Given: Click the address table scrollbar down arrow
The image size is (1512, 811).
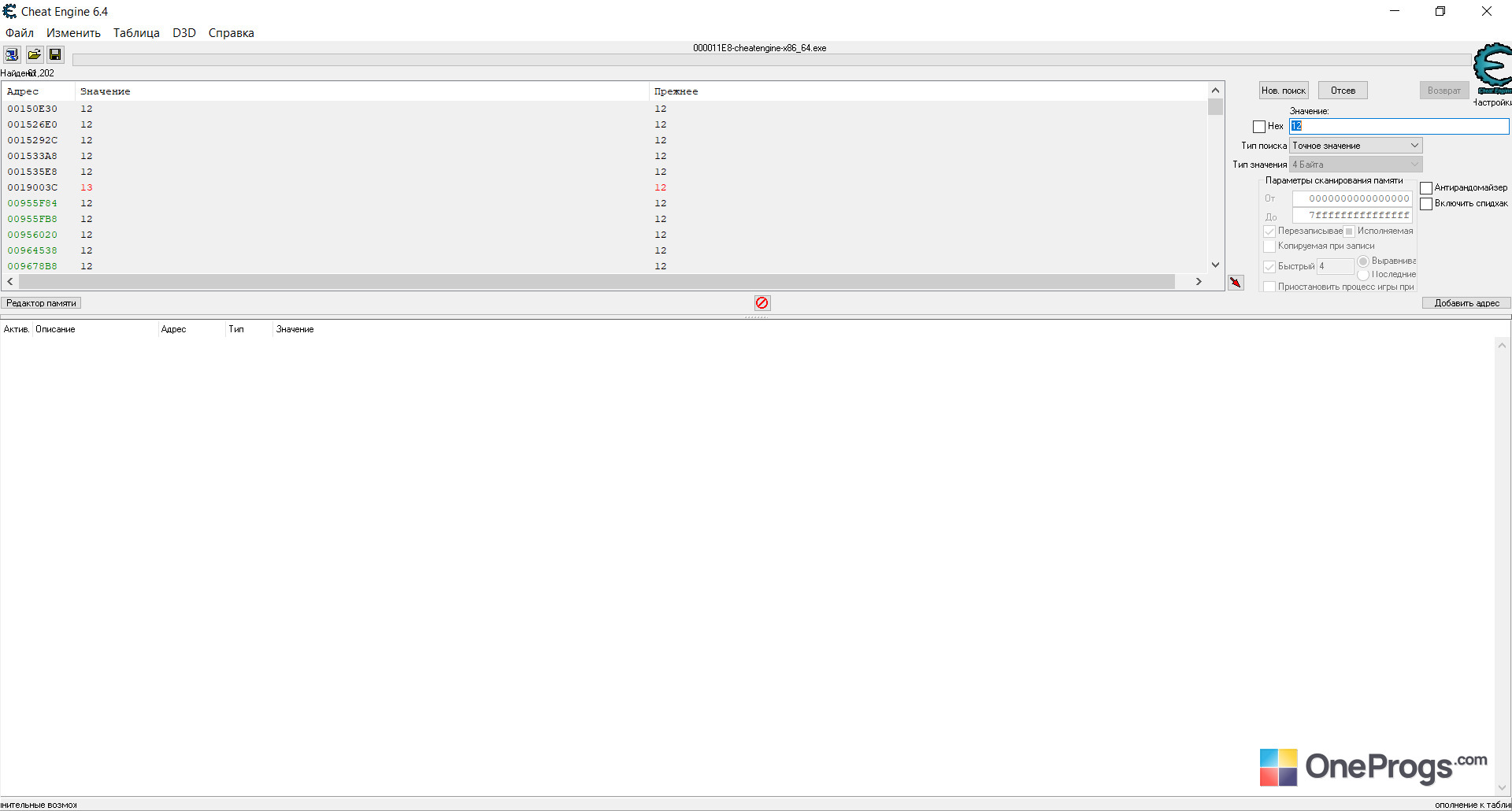Looking at the screenshot, I should [x=1502, y=787].
